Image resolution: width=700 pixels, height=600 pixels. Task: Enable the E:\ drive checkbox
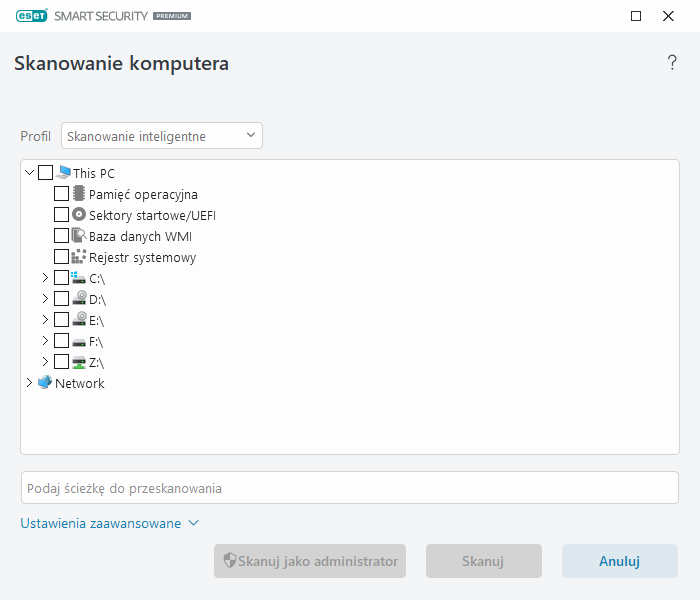[x=61, y=319]
